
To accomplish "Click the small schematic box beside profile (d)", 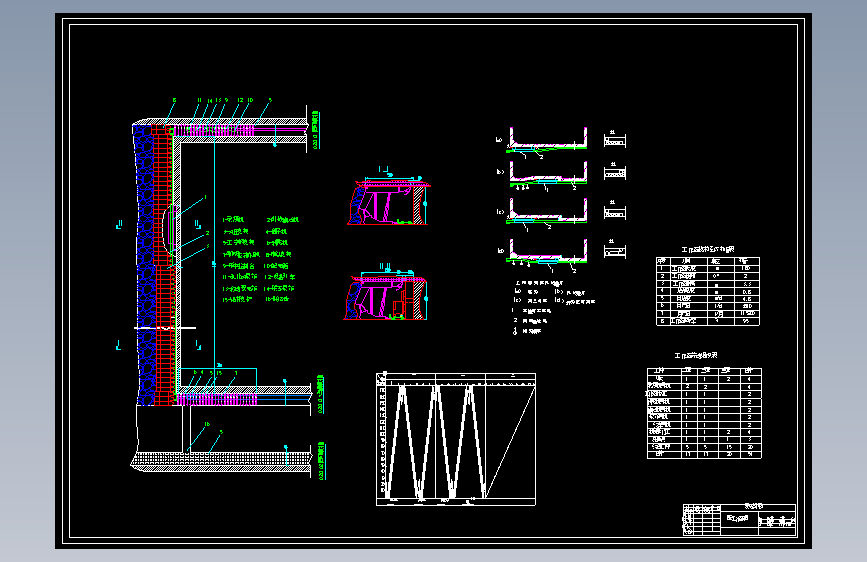I will 614,250.
